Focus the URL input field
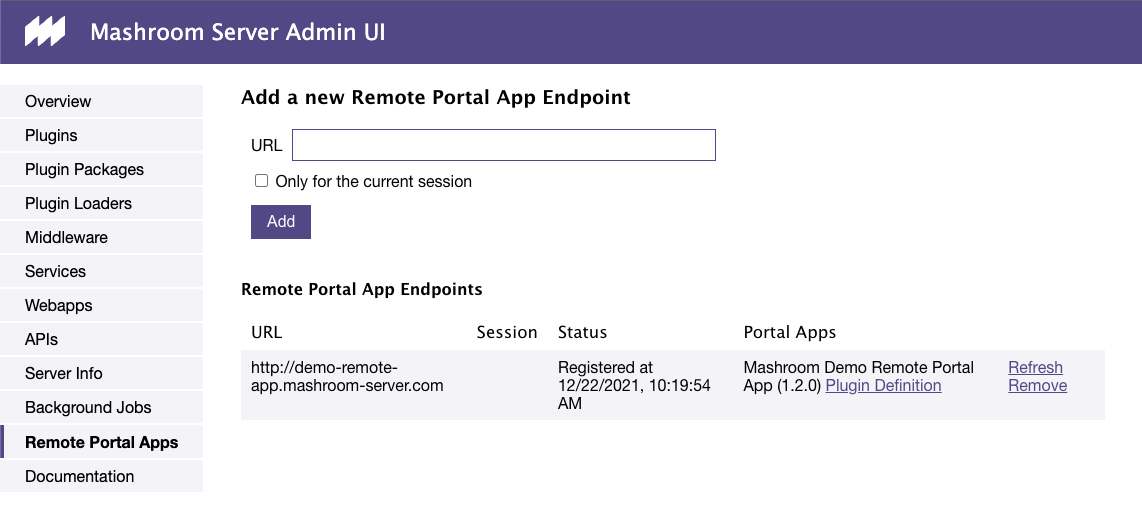1142x525 pixels. [x=504, y=145]
